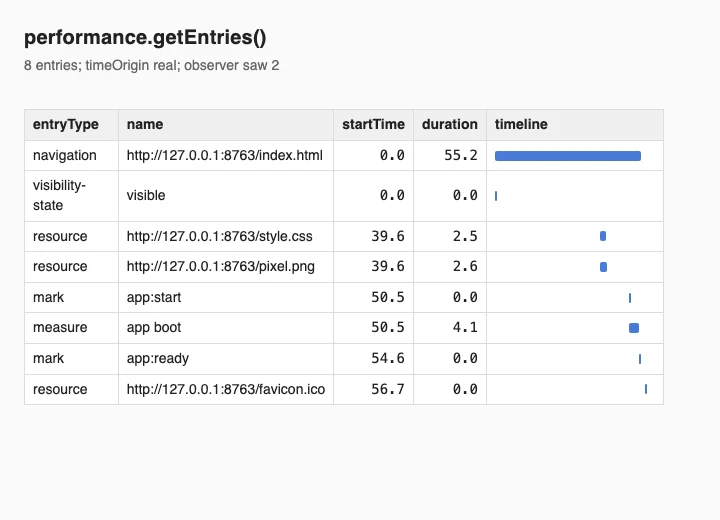This screenshot has height=520, width=720.
Task: Select the 4.1 duration value
Action: [465, 328]
